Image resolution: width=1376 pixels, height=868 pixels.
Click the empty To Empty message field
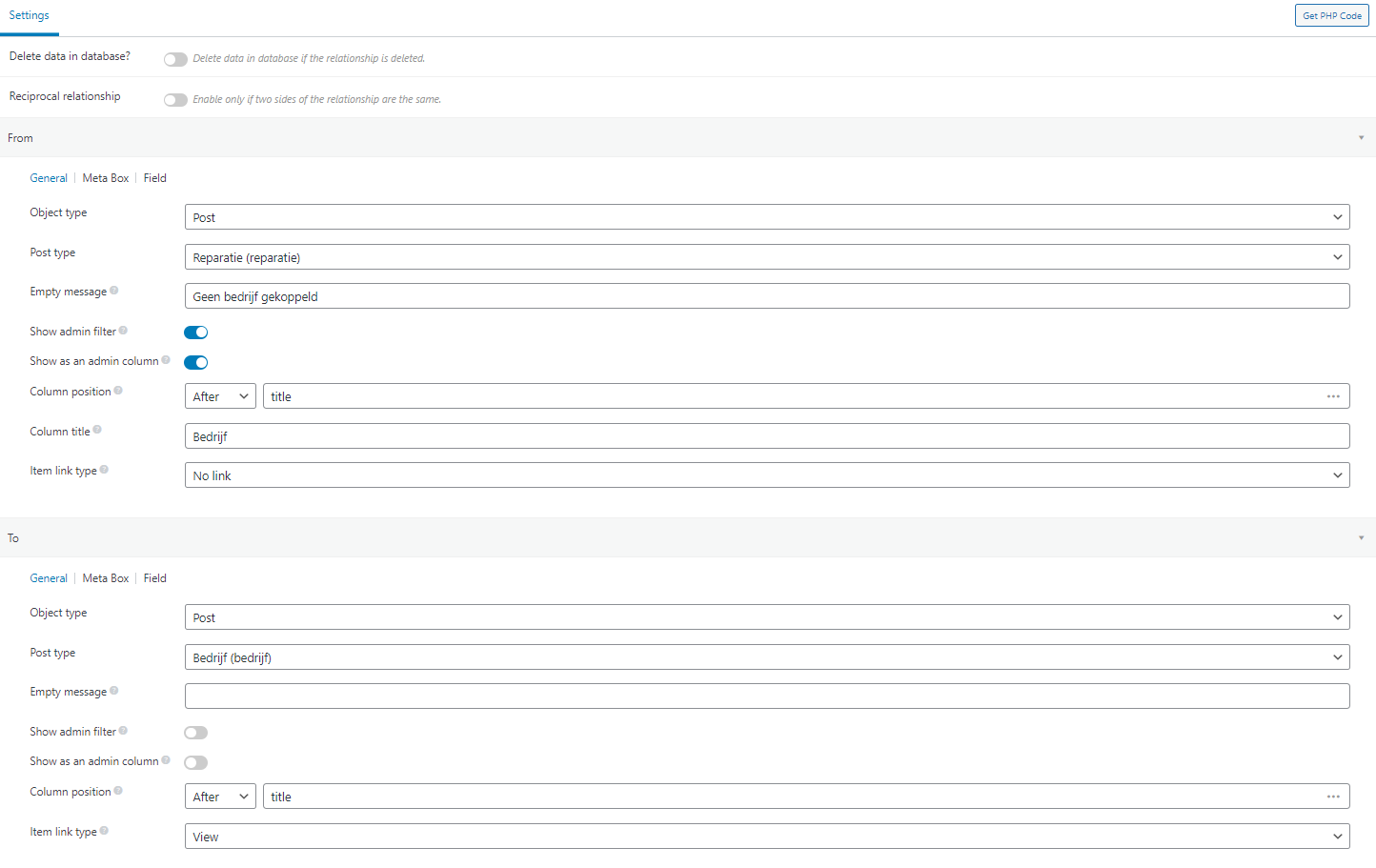pos(767,696)
